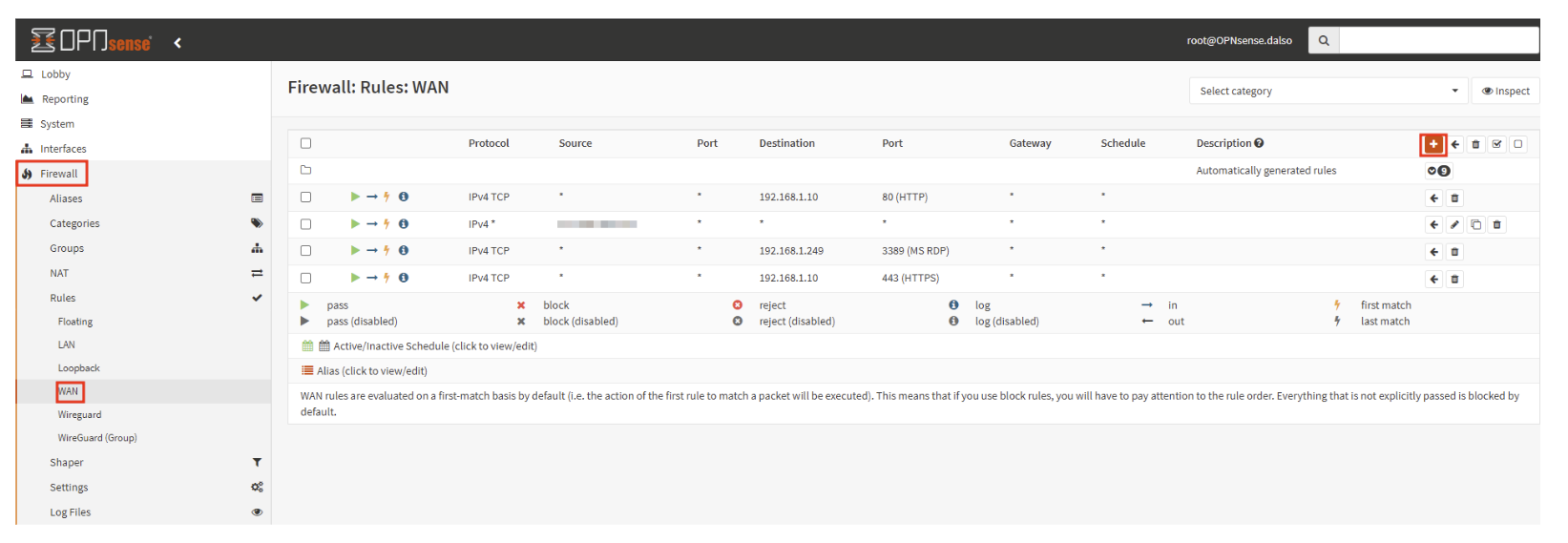Click the search magnifier icon in top bar
Image resolution: width=1568 pixels, height=543 pixels.
[x=1324, y=40]
